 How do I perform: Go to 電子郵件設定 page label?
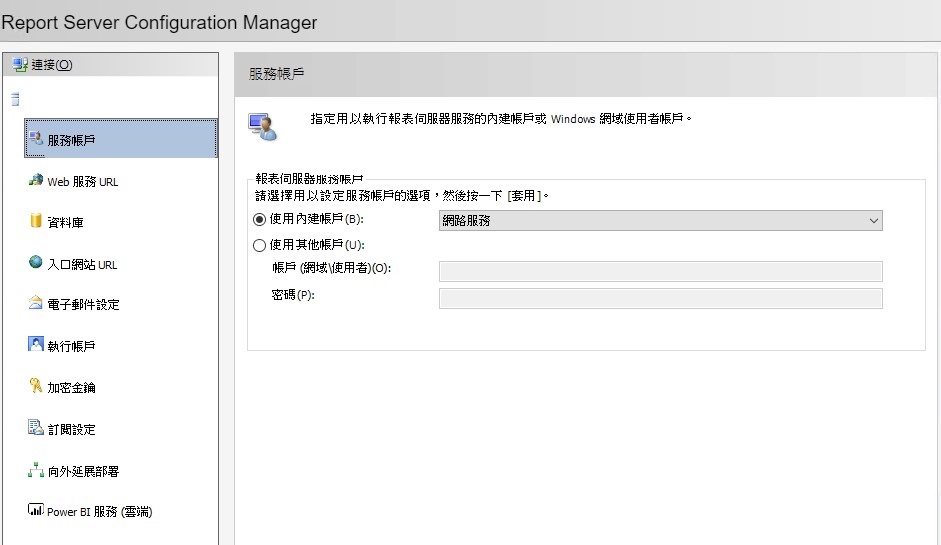coord(83,305)
